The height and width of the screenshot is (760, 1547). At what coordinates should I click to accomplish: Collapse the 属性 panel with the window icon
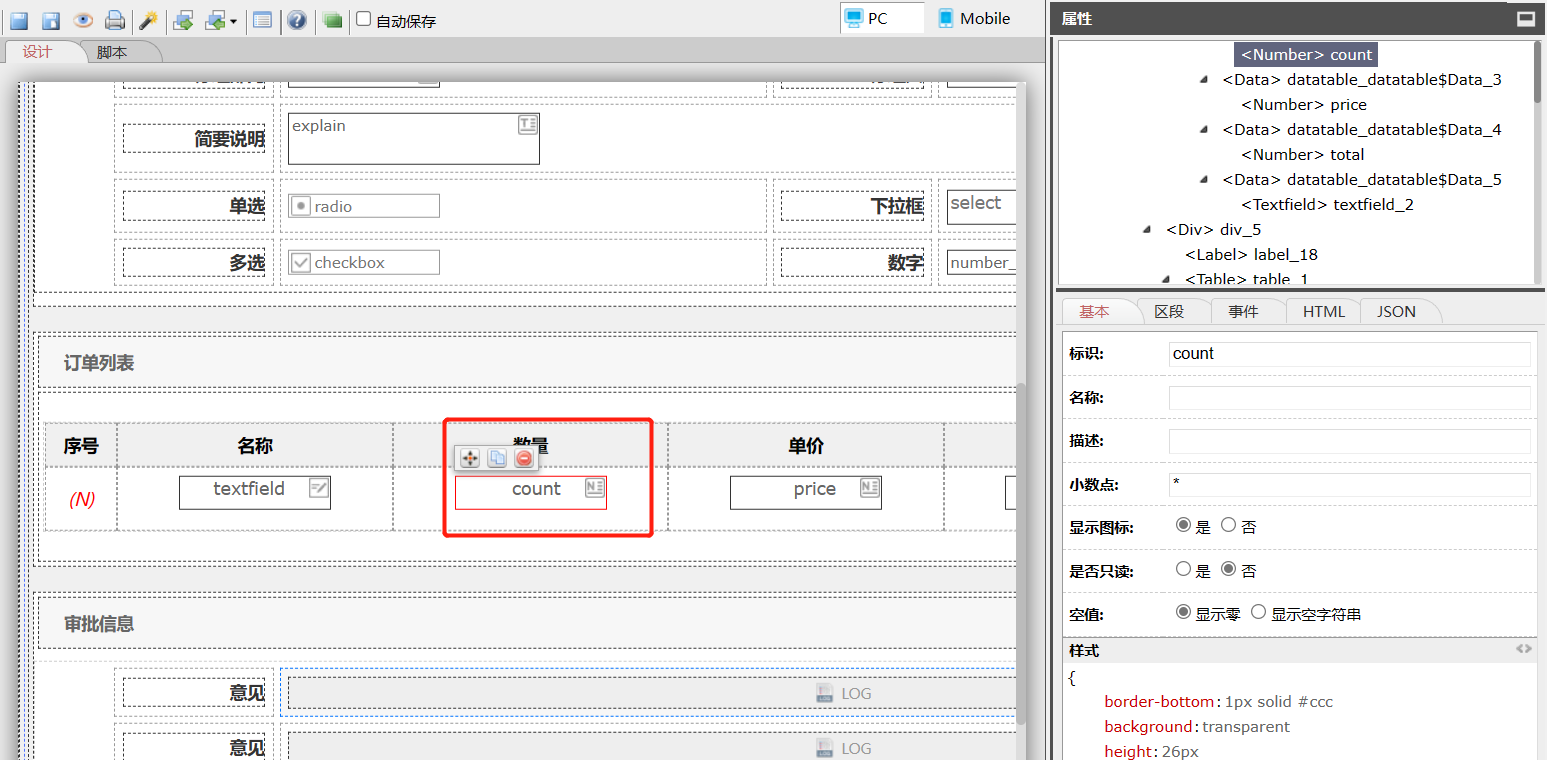point(1525,18)
